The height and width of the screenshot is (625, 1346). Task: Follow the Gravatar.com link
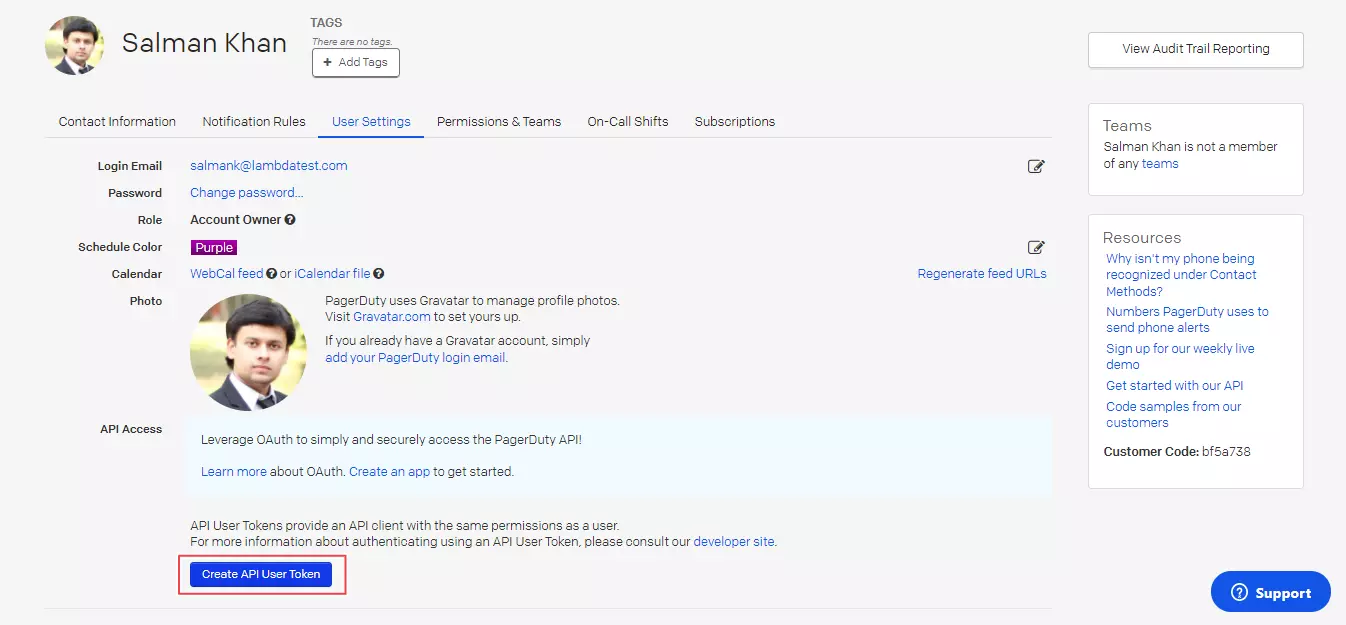392,316
